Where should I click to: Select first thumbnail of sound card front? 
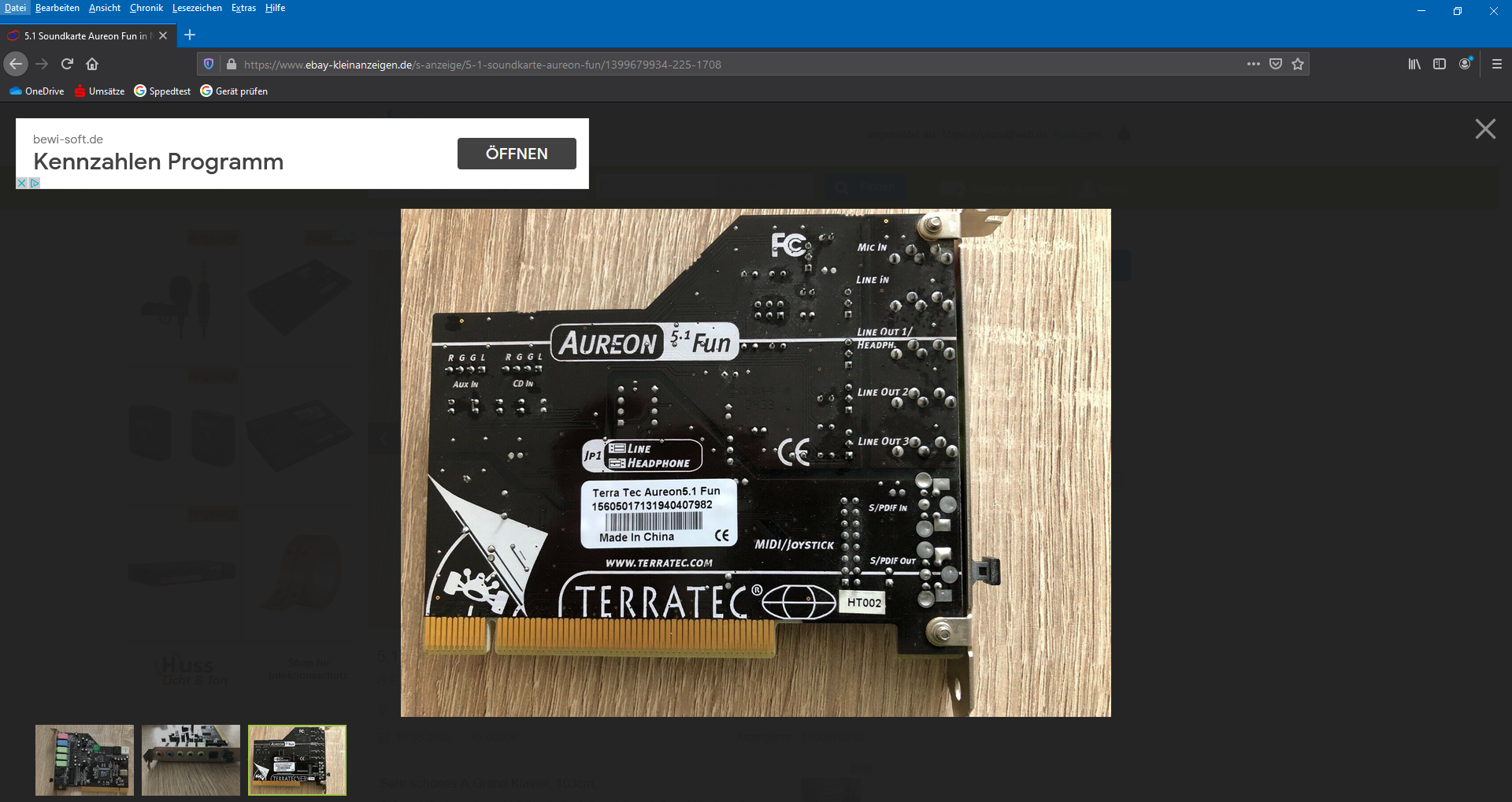[x=84, y=760]
